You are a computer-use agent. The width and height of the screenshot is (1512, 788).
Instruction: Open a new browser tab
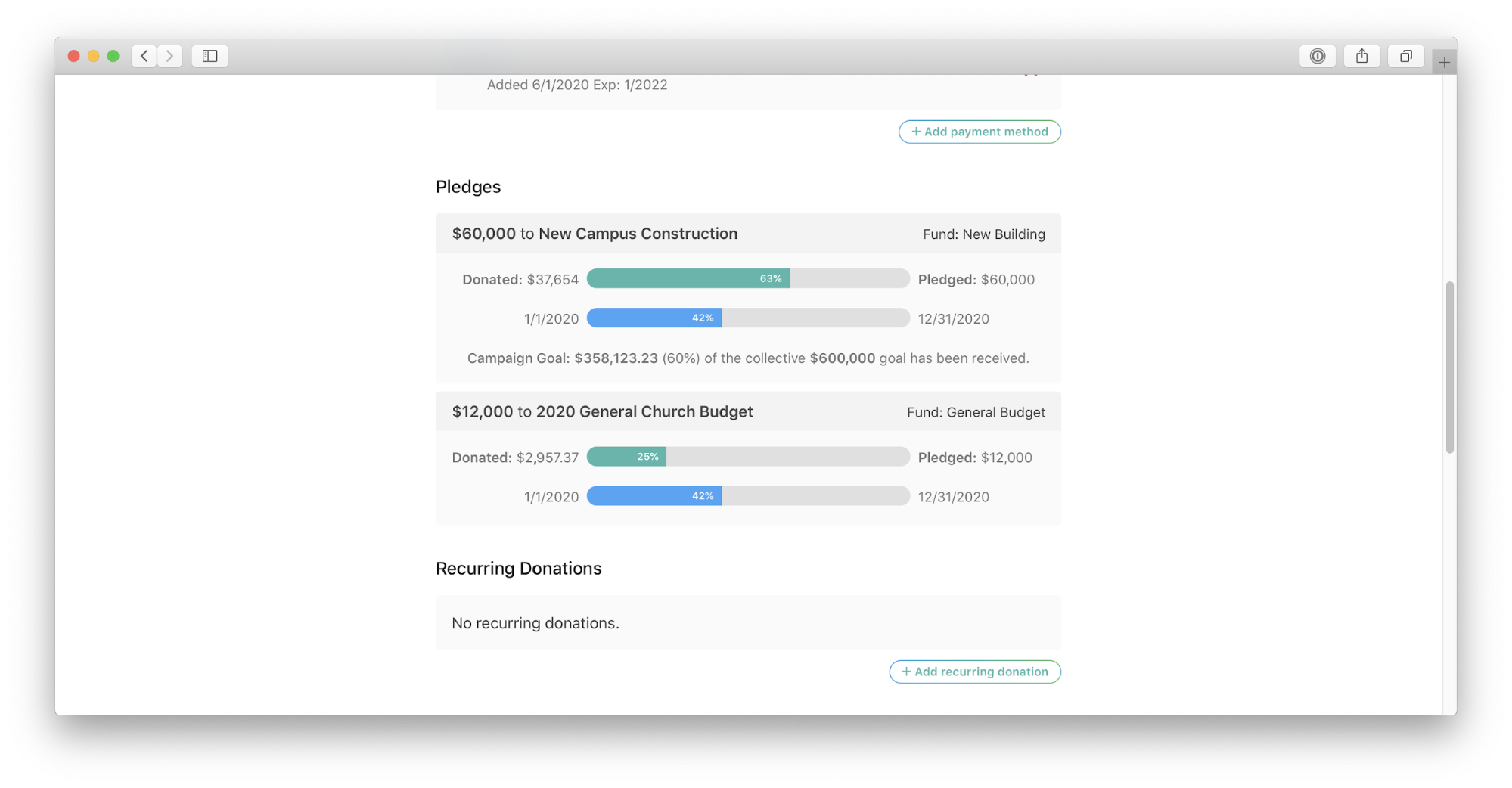[x=1444, y=62]
